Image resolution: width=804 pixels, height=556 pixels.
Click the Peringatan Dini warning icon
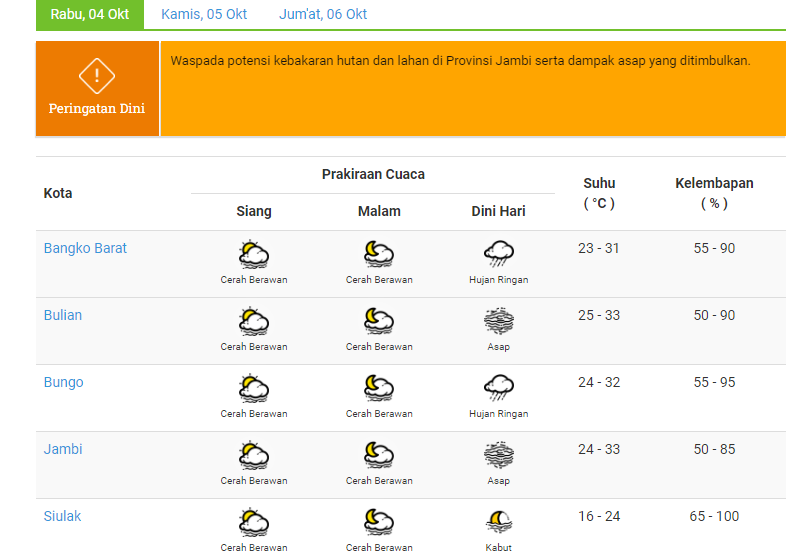click(97, 75)
